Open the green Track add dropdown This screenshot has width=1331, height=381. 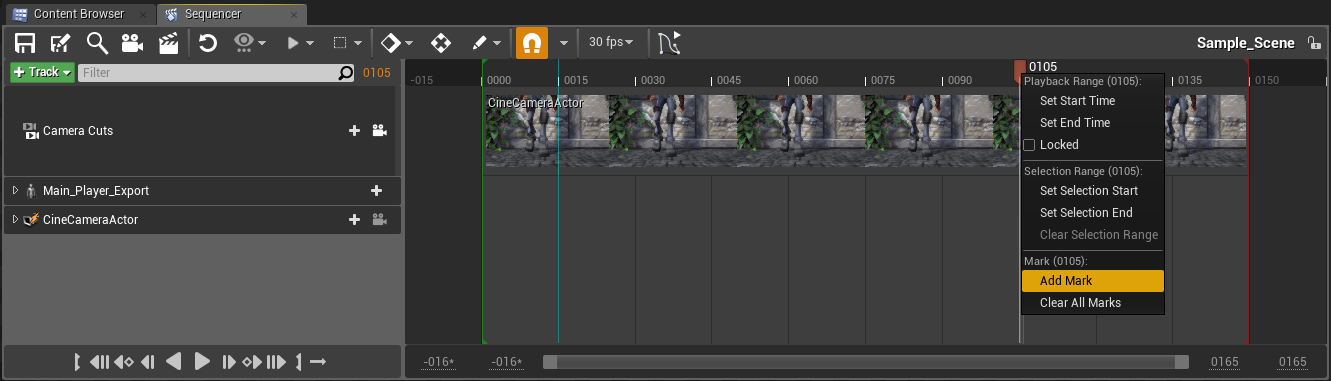coord(42,73)
